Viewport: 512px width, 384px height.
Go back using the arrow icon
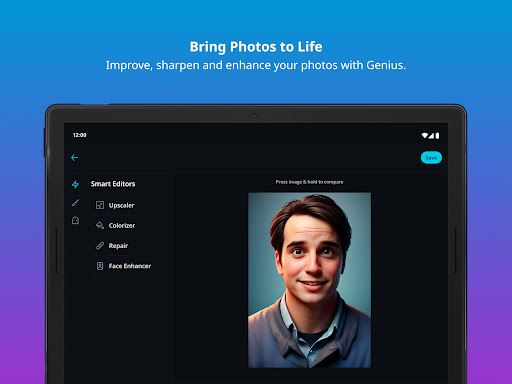74,157
